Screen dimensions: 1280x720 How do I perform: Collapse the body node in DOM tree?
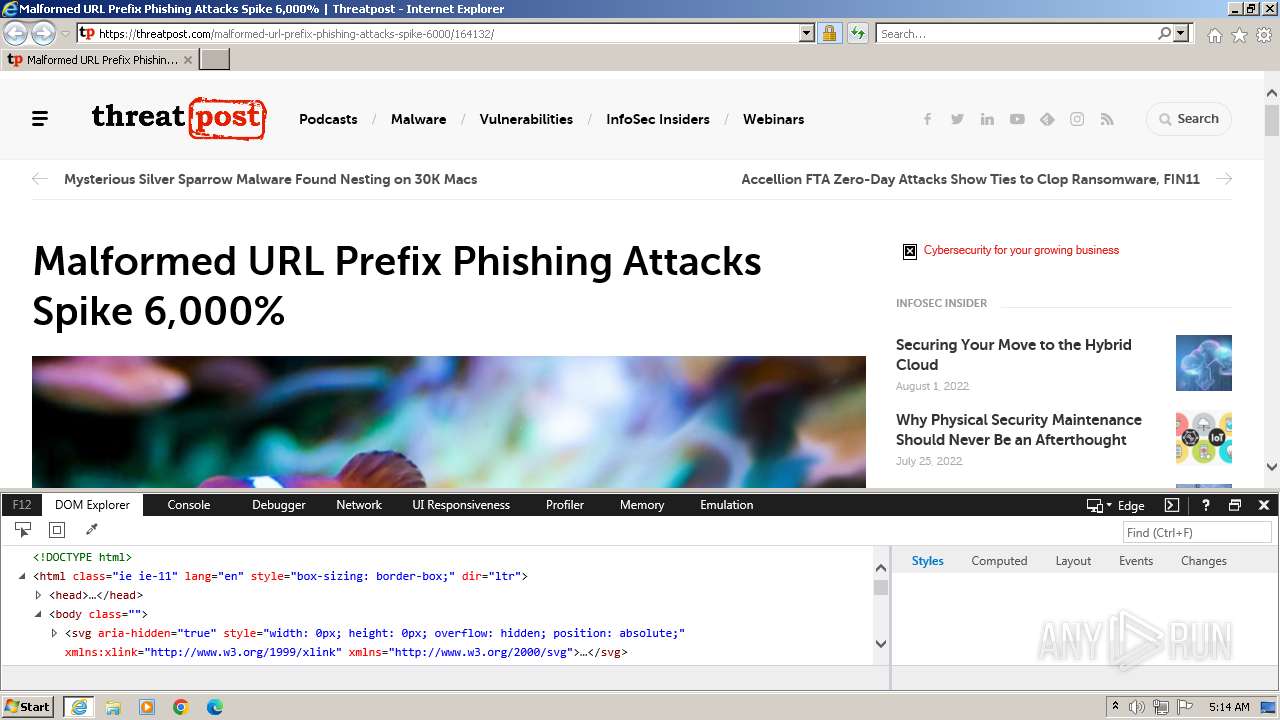(39, 614)
